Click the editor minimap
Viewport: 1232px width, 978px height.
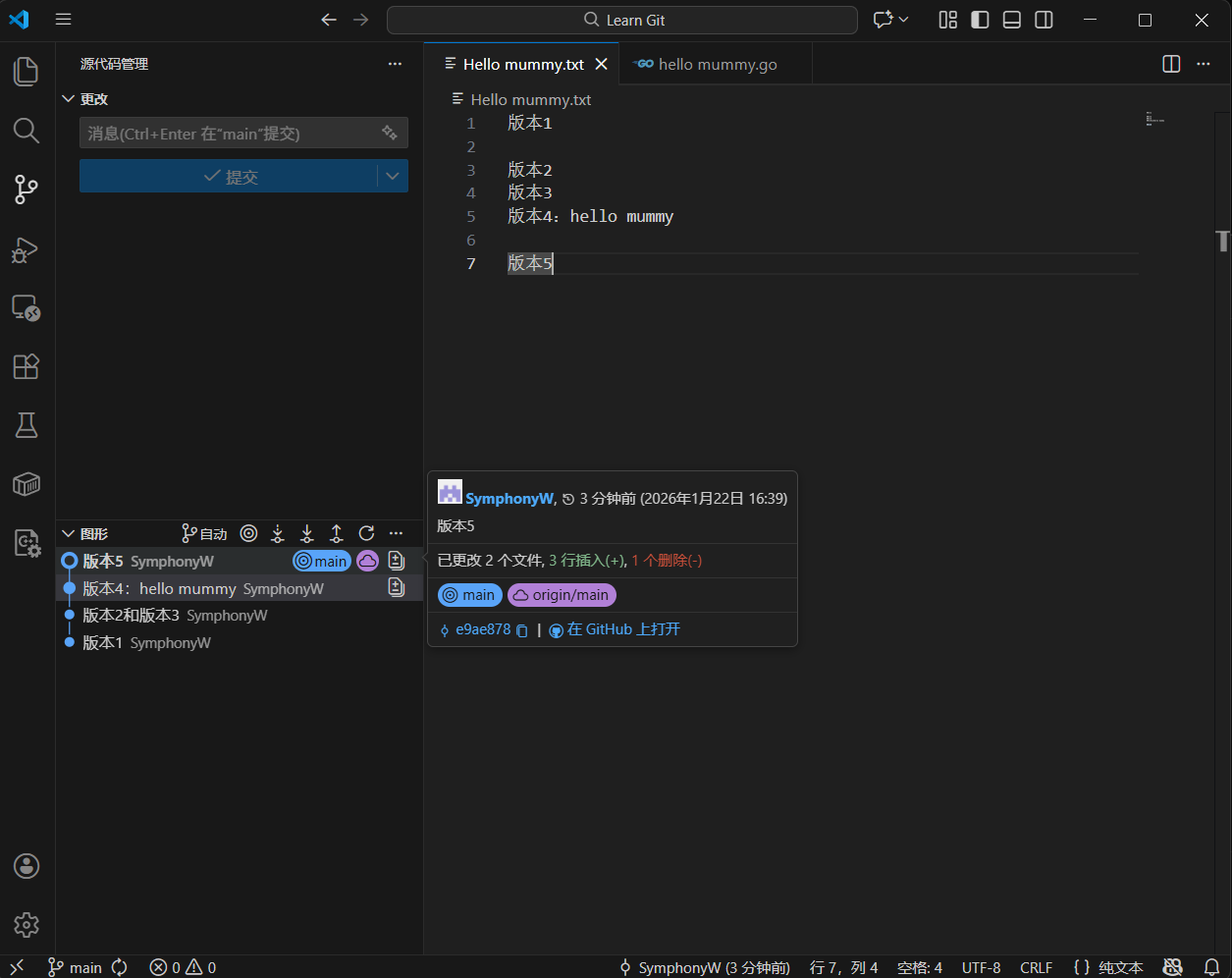point(1154,120)
